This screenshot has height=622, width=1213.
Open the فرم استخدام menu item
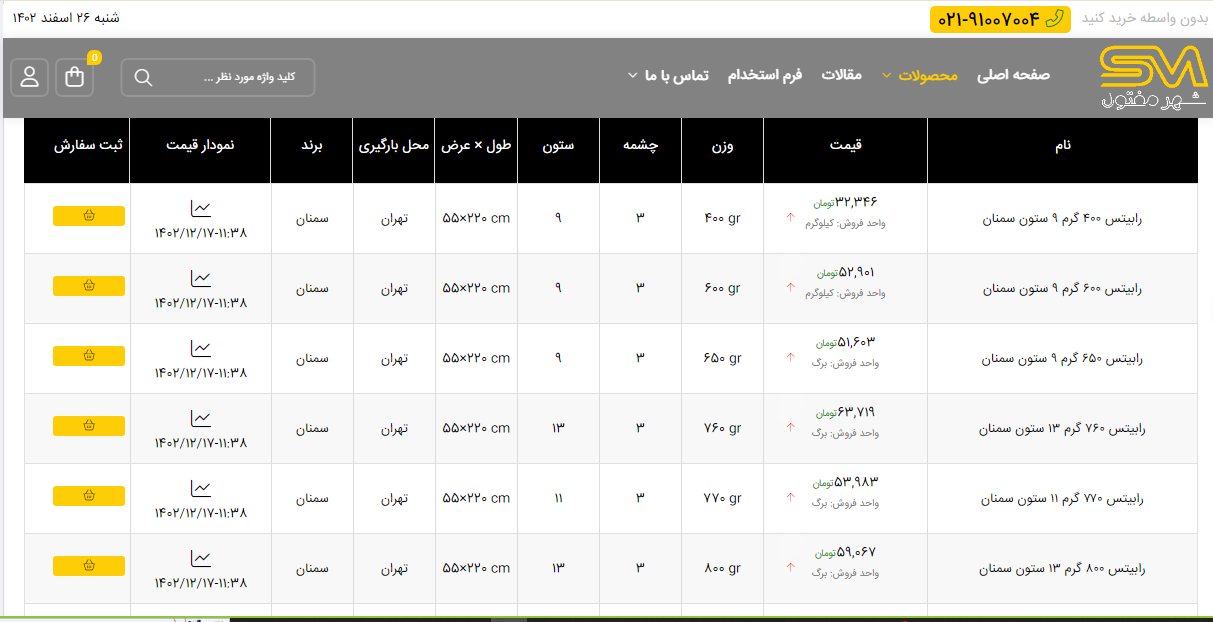764,75
